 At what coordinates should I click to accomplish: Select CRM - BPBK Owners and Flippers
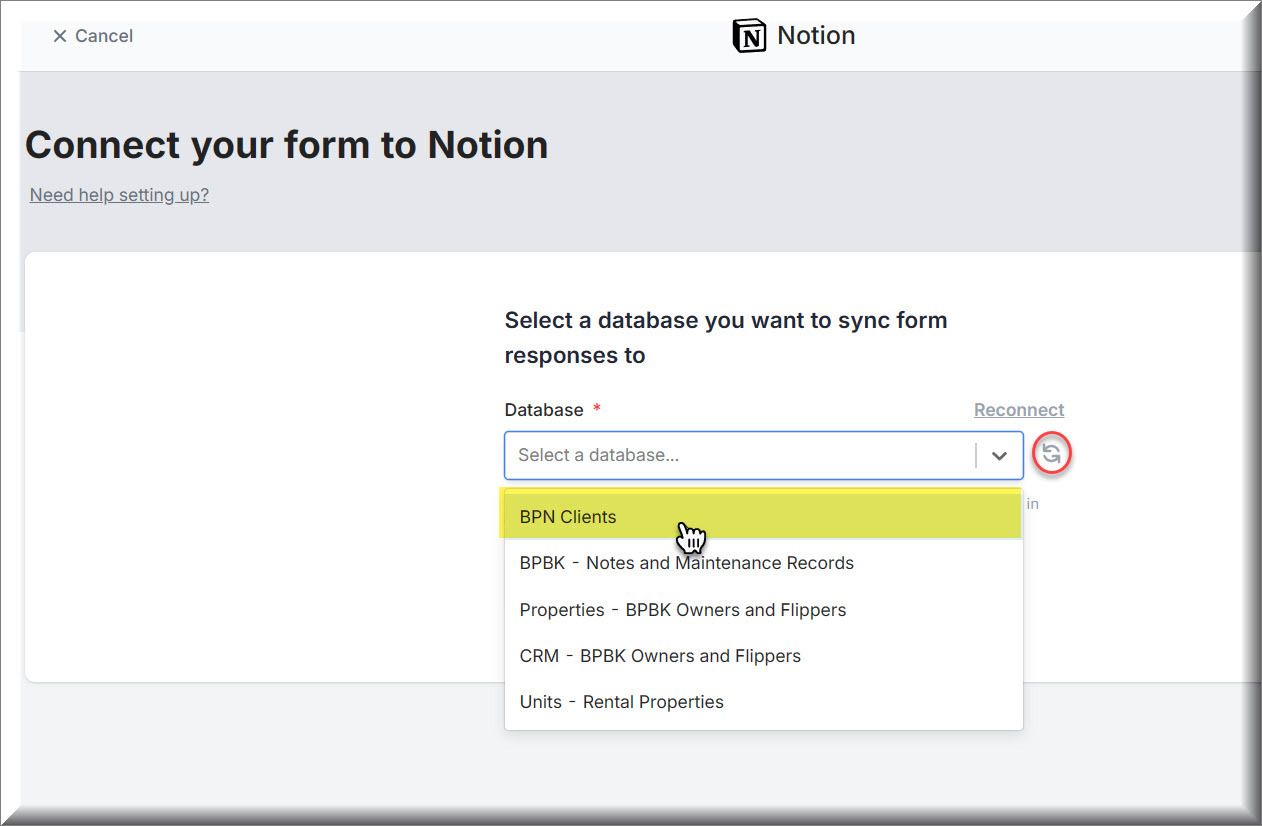tap(660, 656)
